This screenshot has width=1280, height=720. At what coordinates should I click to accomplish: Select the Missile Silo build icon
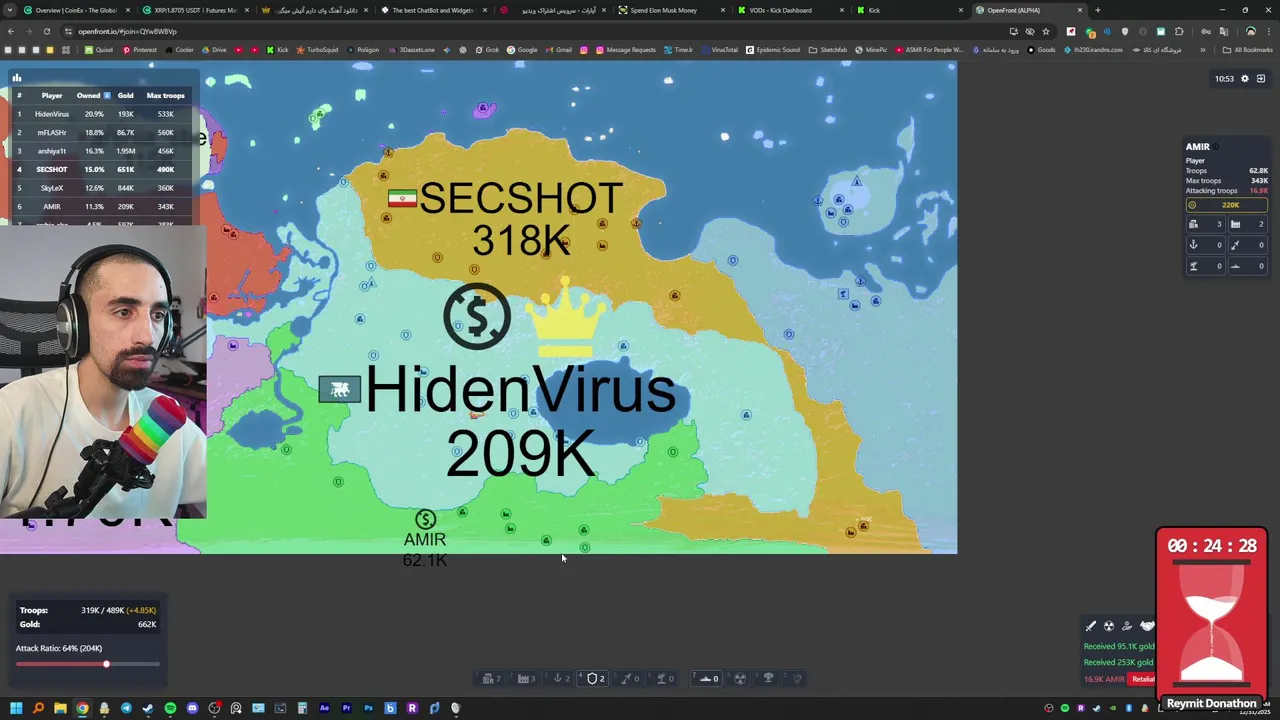(x=626, y=678)
